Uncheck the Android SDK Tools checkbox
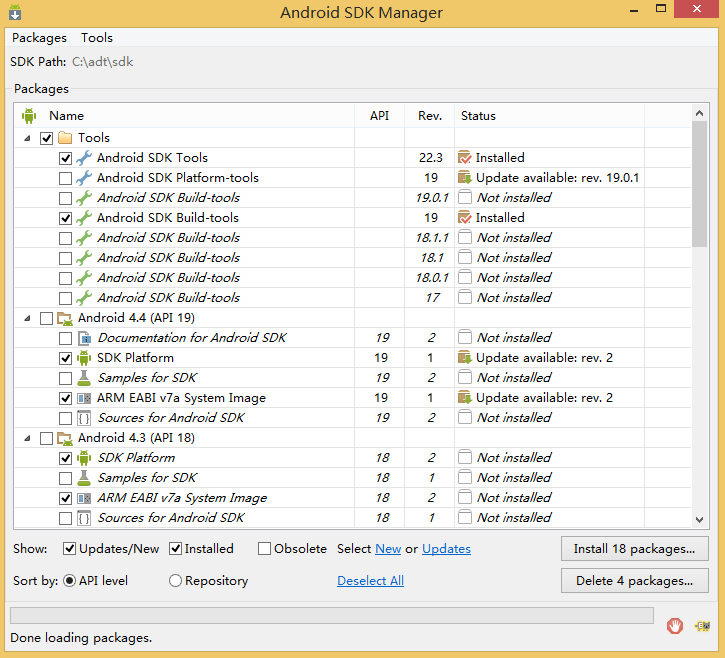This screenshot has height=658, width=725. 65,158
